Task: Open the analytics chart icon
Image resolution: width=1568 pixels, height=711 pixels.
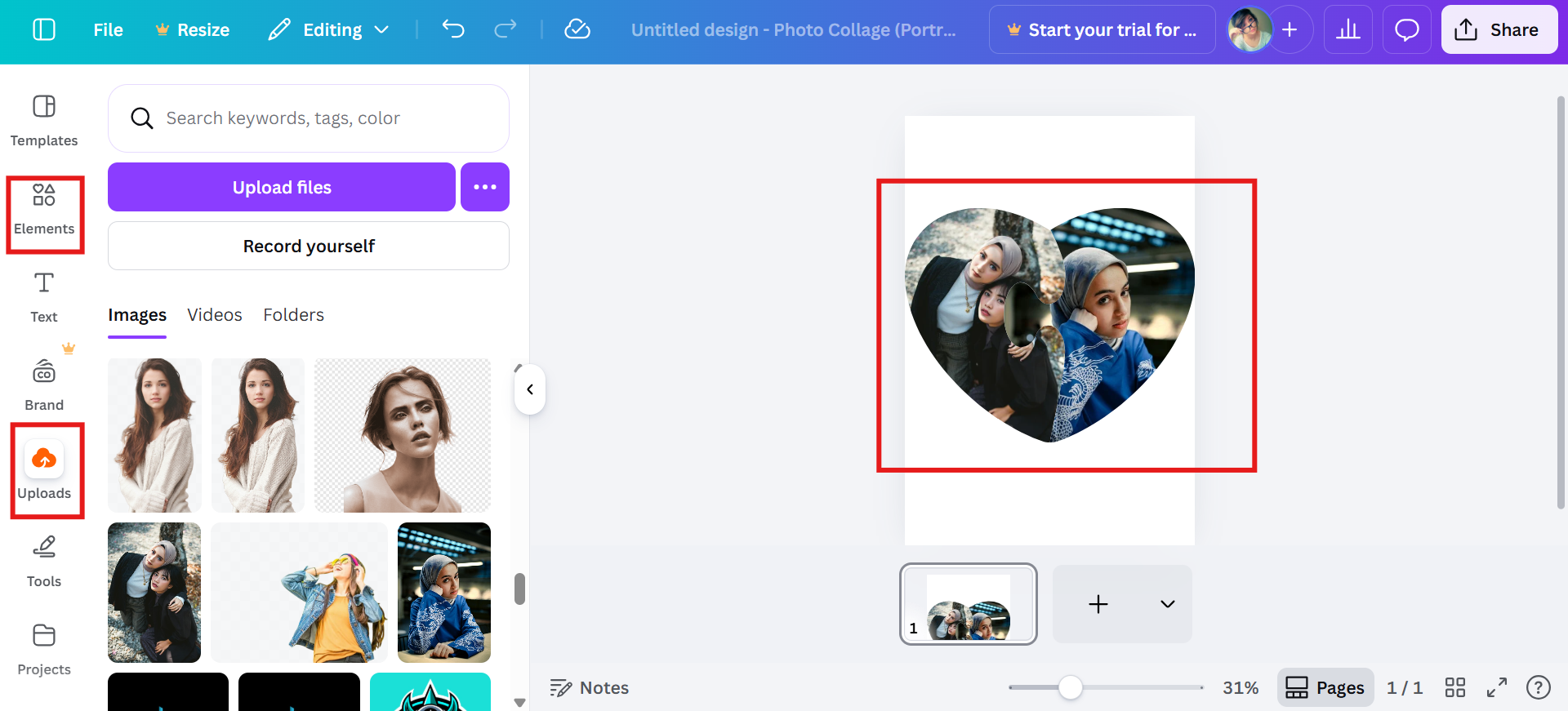Action: [1348, 30]
